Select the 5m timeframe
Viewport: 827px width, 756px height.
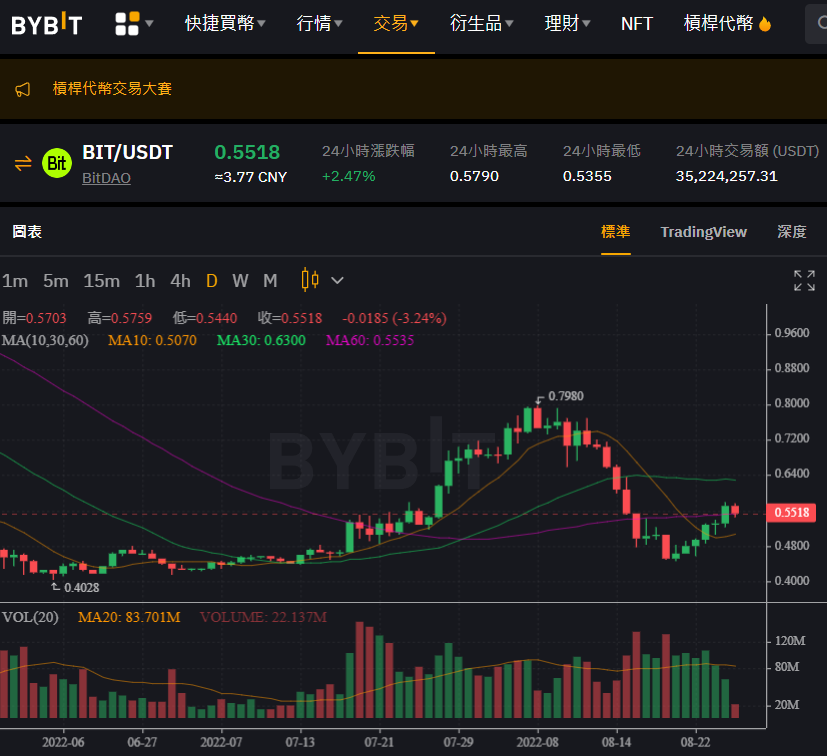(56, 281)
